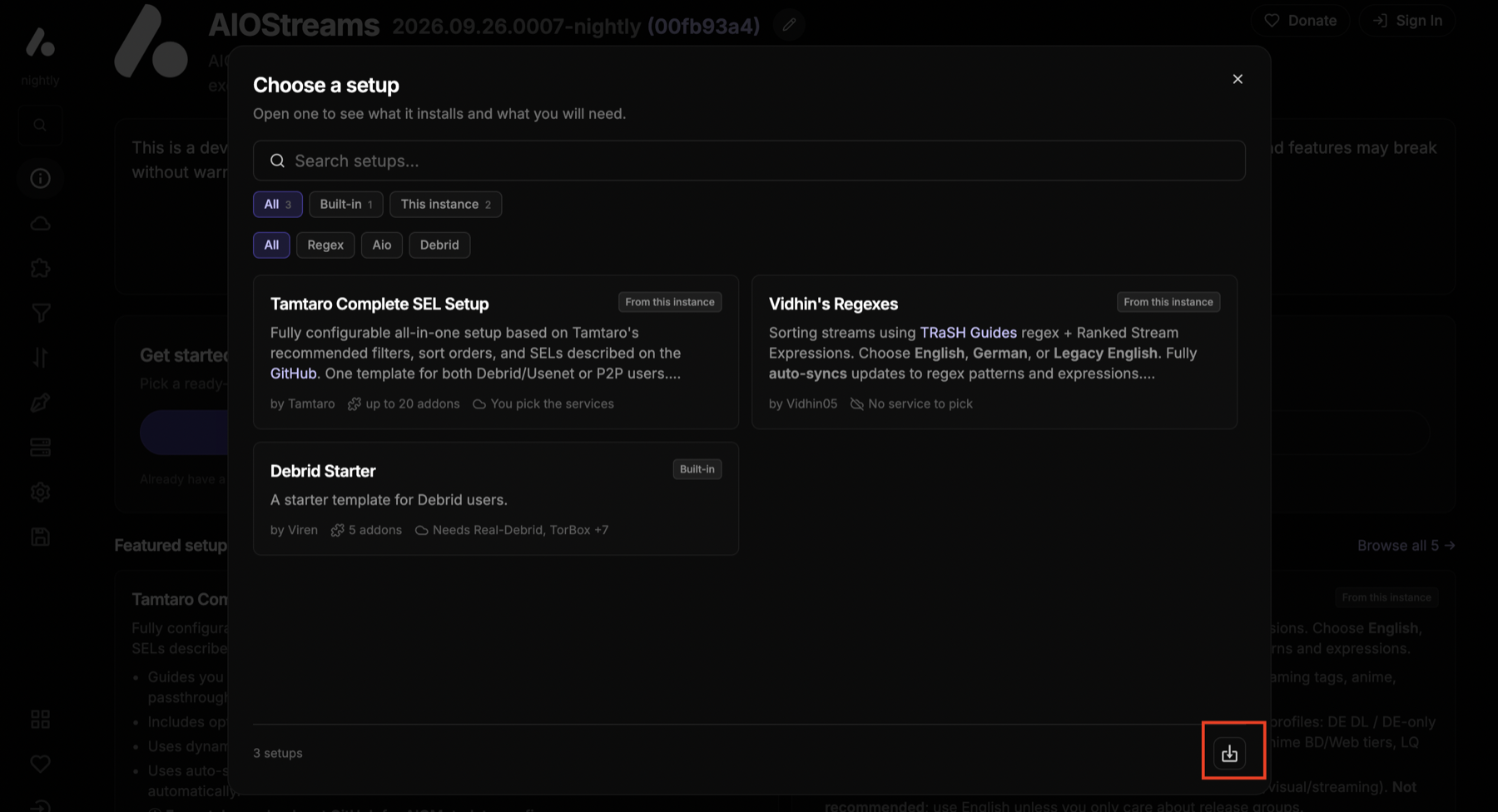Viewport: 1498px width, 812px height.
Task: Click the AIOStreams logo in sidebar
Action: (x=40, y=42)
